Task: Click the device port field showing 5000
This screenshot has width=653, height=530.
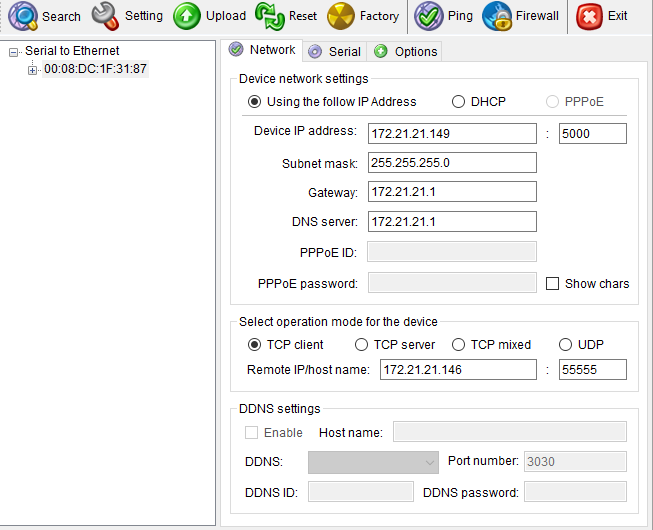Action: coord(593,134)
